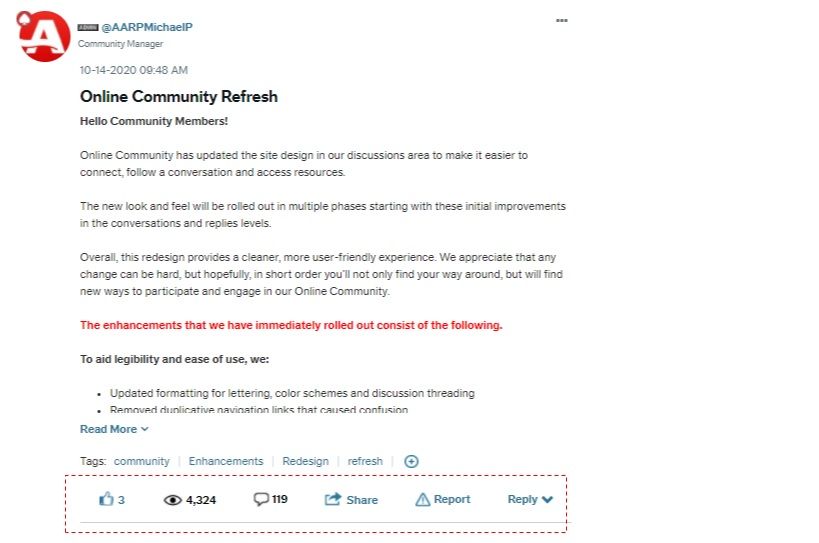Click the Report warning triangle icon
This screenshot has width=819, height=543.
click(x=422, y=499)
